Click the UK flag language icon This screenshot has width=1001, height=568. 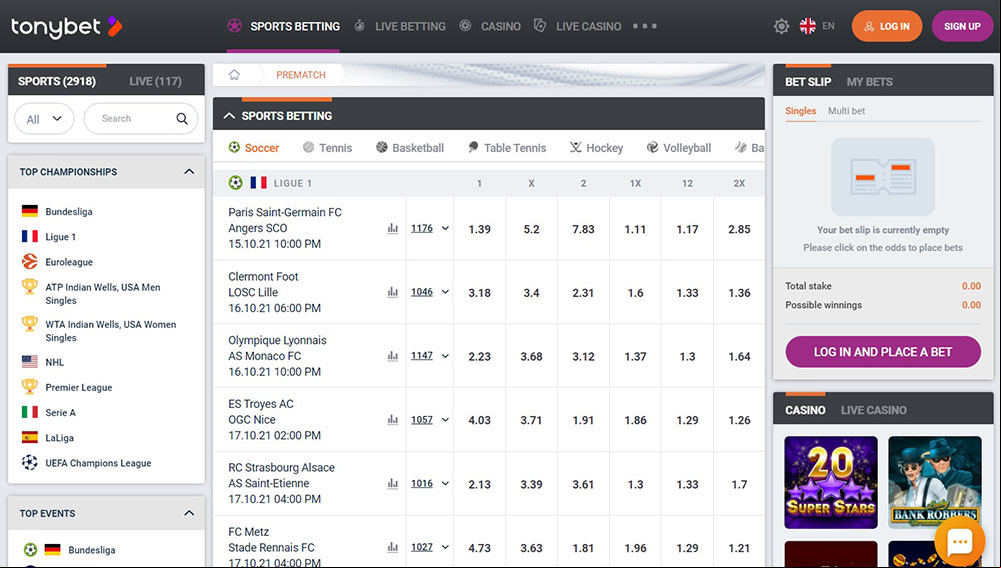[808, 26]
